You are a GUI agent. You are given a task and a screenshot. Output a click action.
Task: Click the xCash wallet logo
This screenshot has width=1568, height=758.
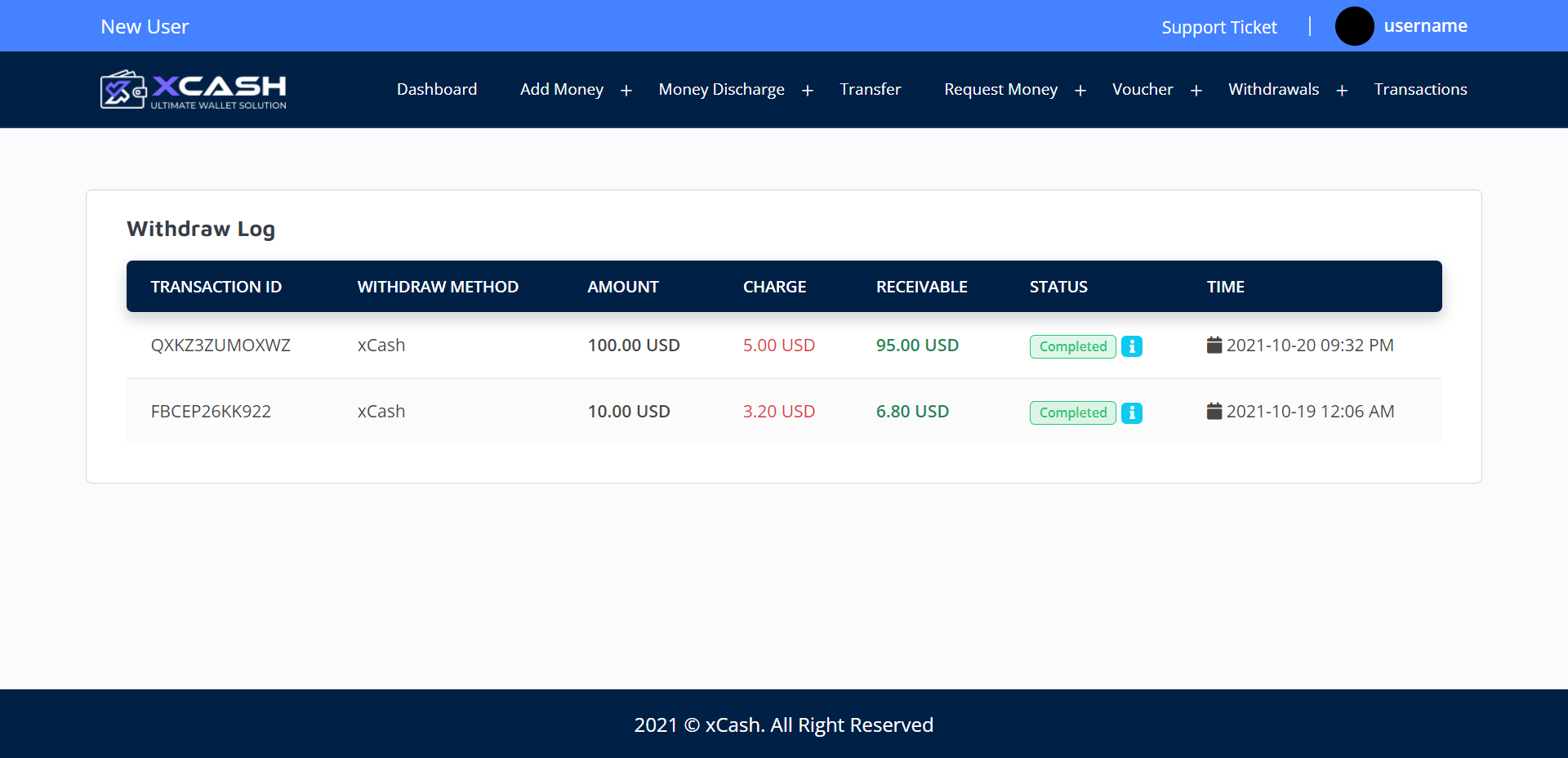point(194,90)
